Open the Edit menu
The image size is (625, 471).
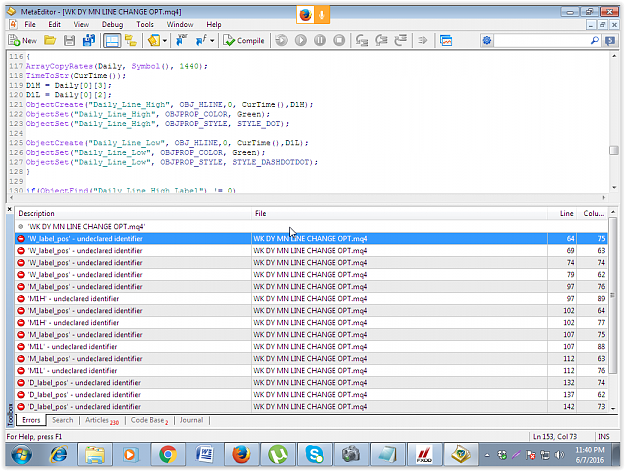coord(55,24)
